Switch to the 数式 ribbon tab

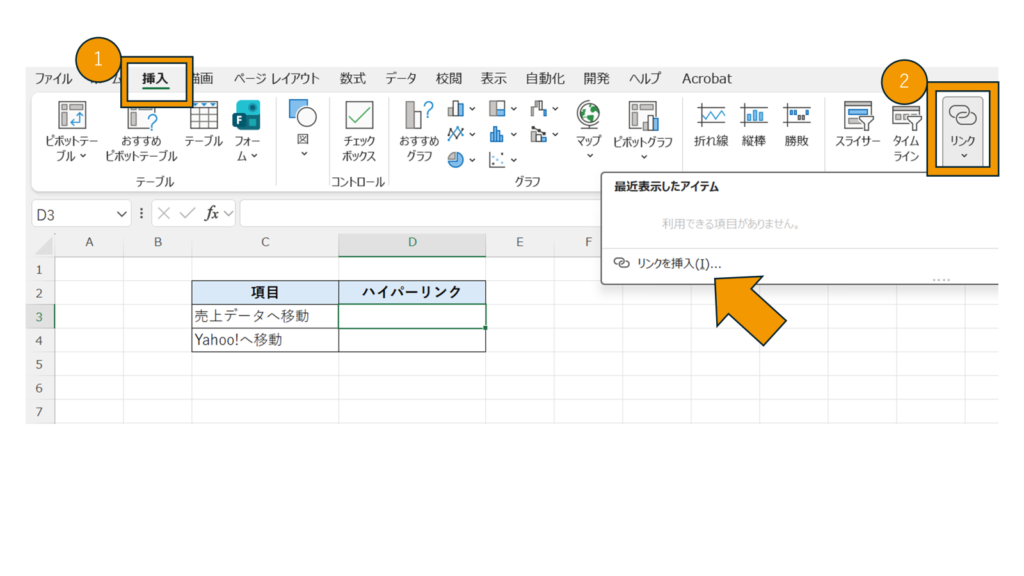click(352, 79)
